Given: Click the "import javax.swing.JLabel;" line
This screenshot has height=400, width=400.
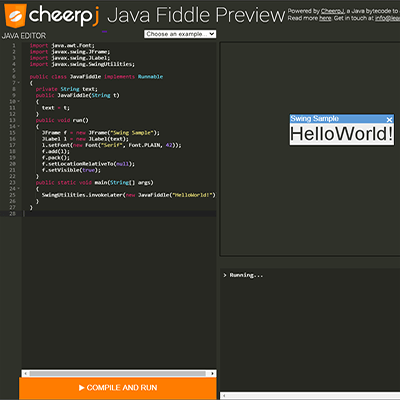Looking at the screenshot, I should coord(70,58).
